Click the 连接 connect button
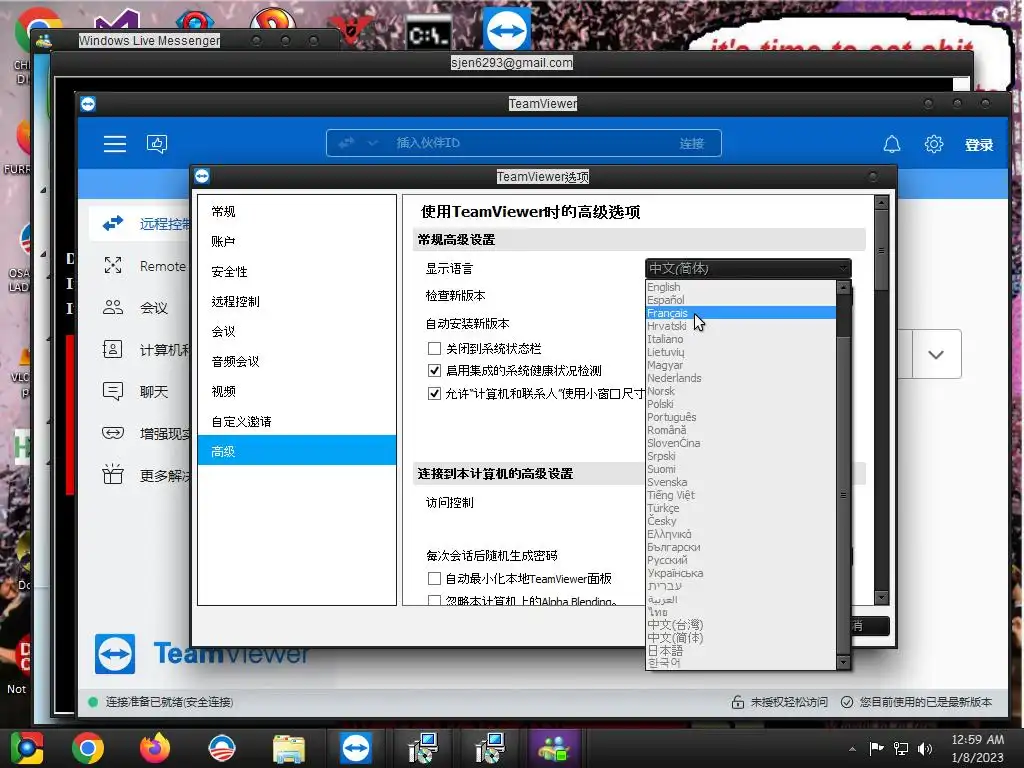The width and height of the screenshot is (1024, 768). pos(692,143)
